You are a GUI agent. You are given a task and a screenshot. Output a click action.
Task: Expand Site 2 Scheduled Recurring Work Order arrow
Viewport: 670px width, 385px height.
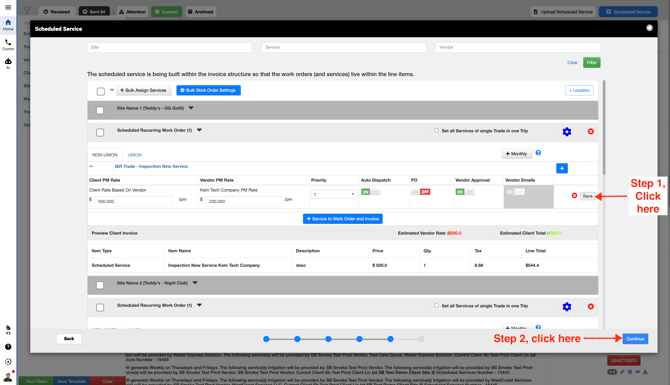click(199, 305)
